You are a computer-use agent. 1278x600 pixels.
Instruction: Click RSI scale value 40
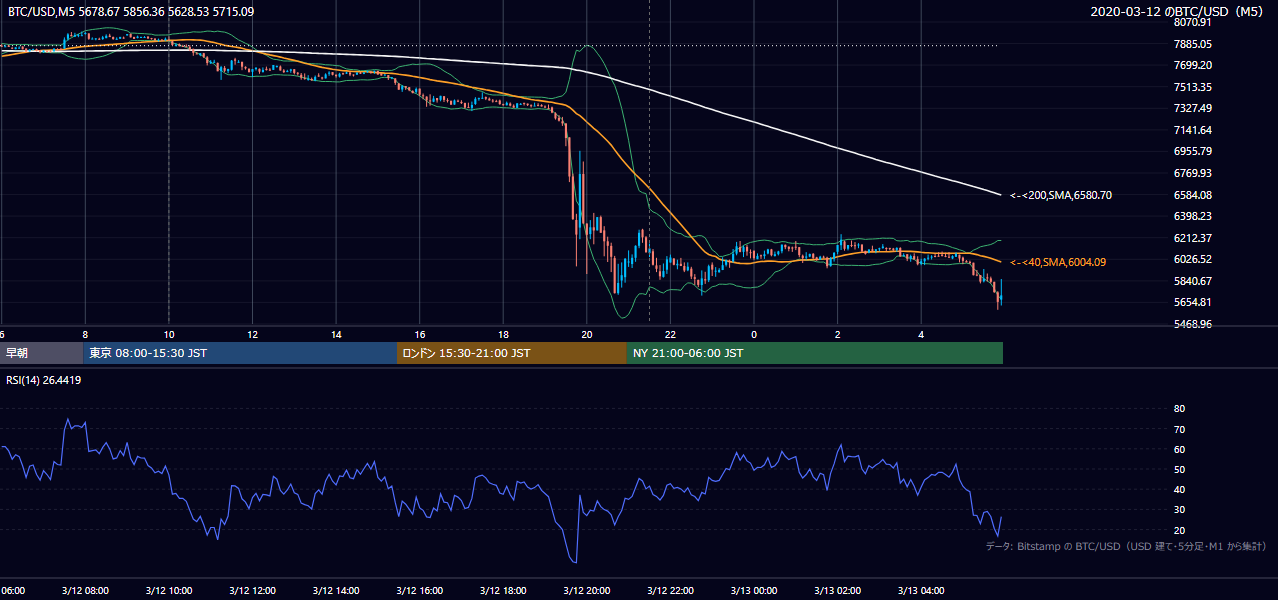point(1179,490)
